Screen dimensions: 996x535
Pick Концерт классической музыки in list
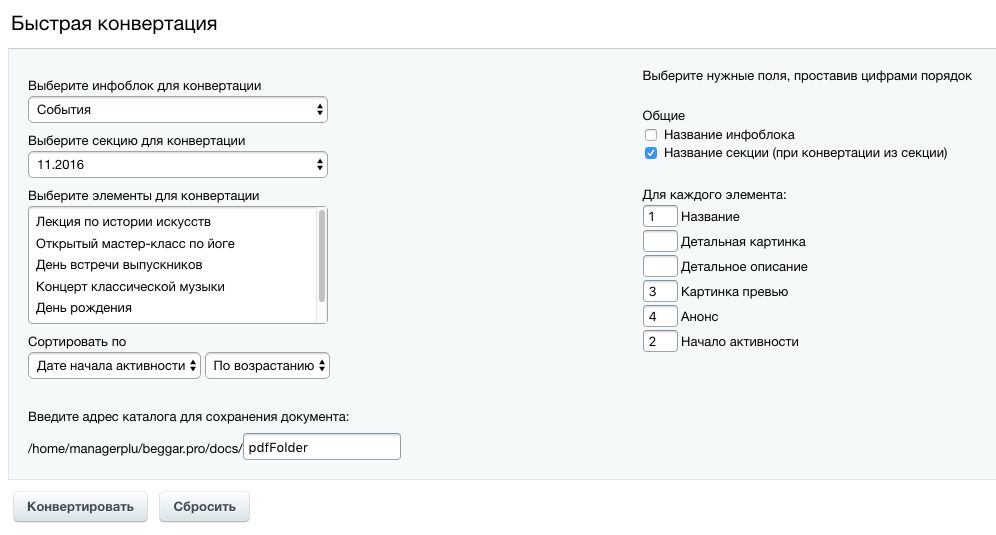pyautogui.click(x=130, y=287)
